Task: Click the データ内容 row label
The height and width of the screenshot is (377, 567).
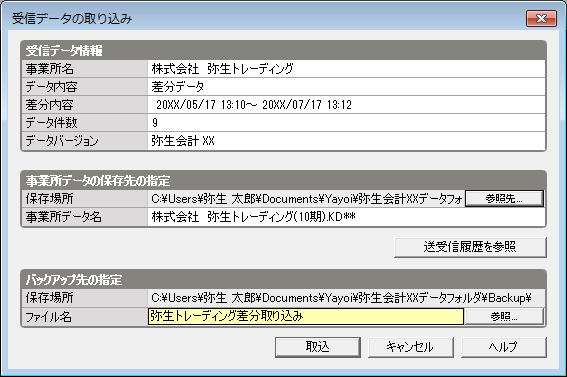Action: (51, 87)
